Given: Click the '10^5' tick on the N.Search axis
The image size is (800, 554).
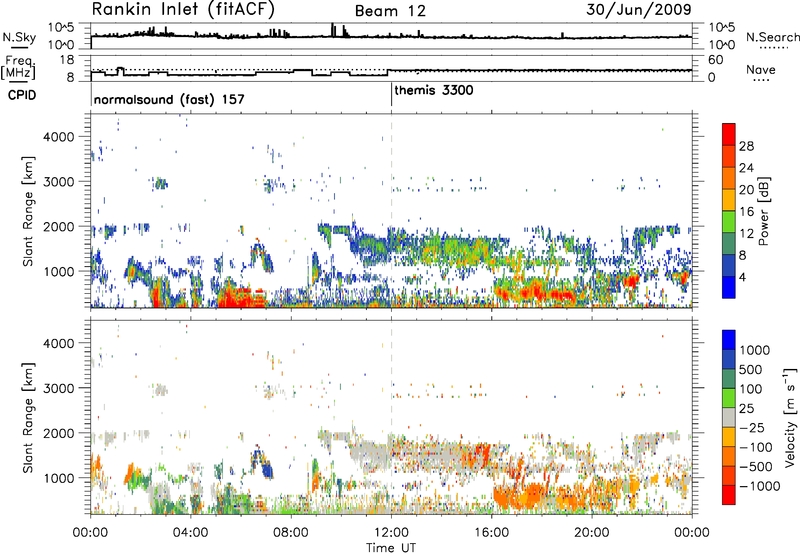Looking at the screenshot, I should click(x=722, y=27).
